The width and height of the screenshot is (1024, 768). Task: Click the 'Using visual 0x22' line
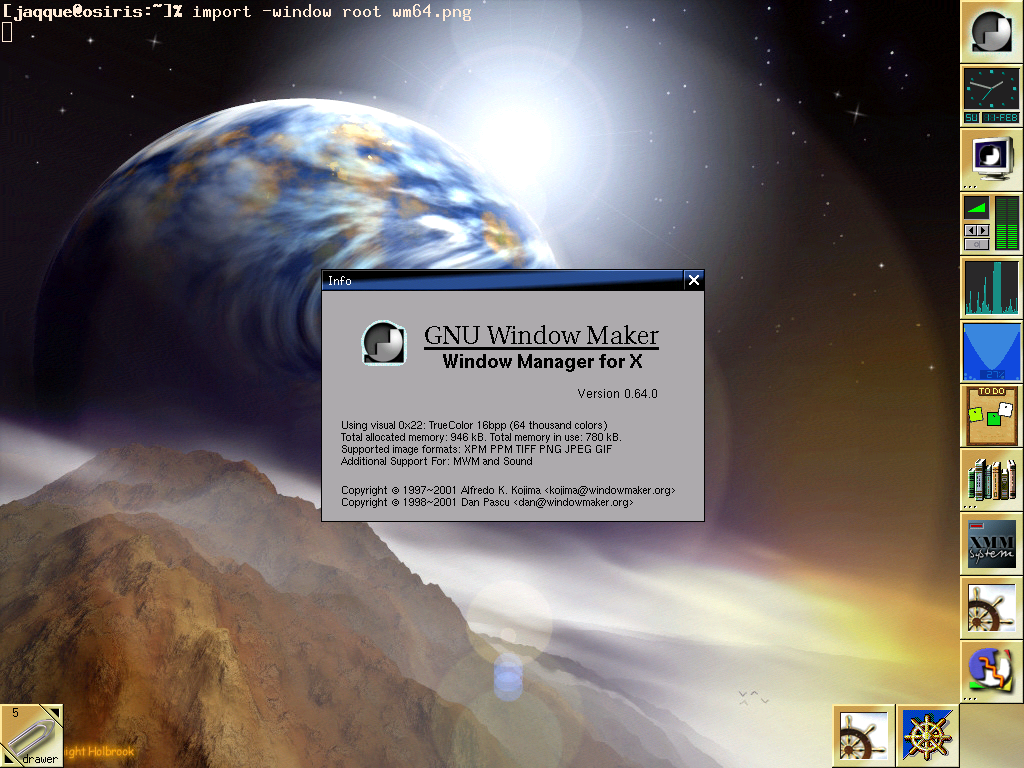pos(474,425)
